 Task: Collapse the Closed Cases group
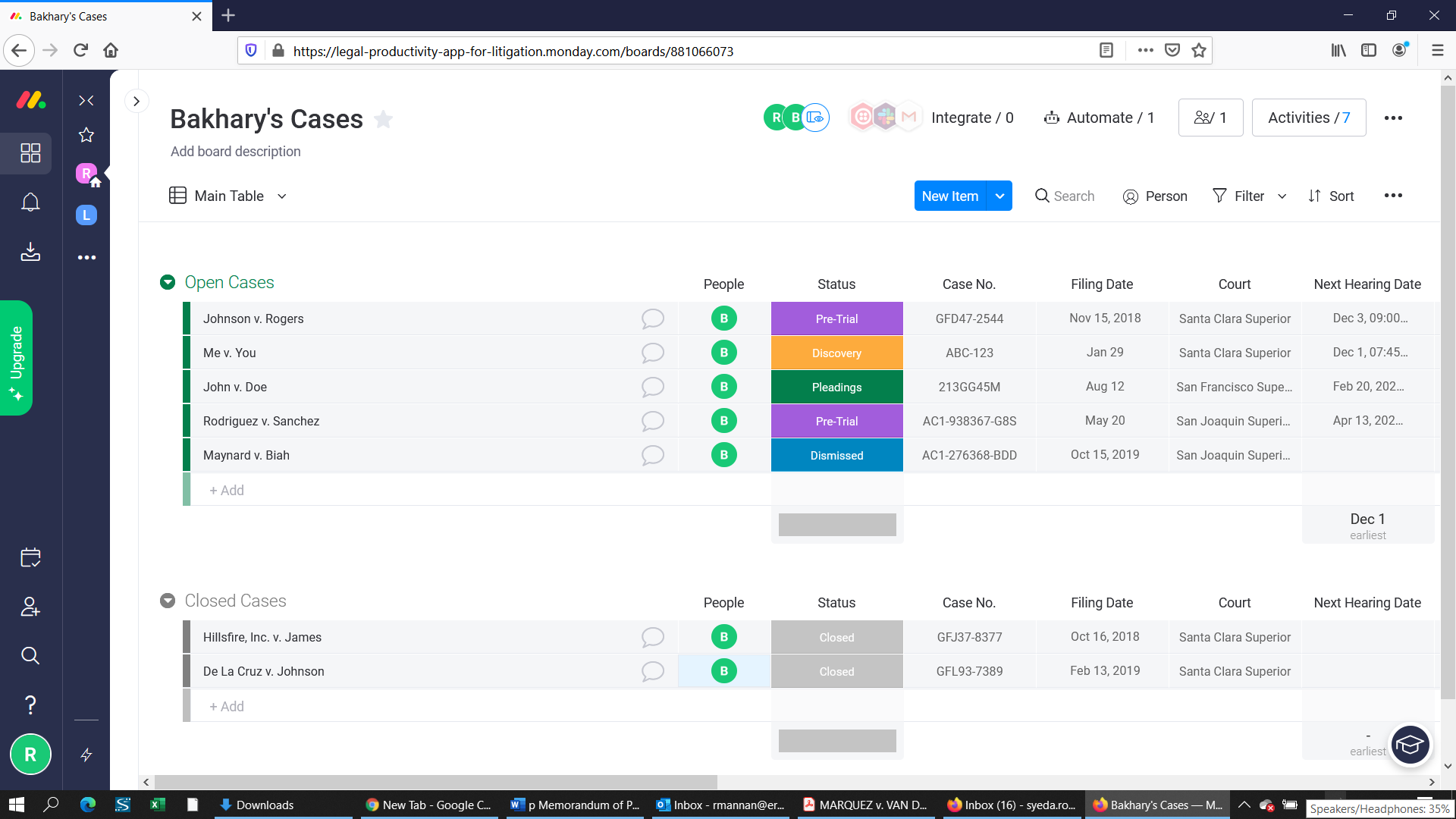pyautogui.click(x=168, y=601)
